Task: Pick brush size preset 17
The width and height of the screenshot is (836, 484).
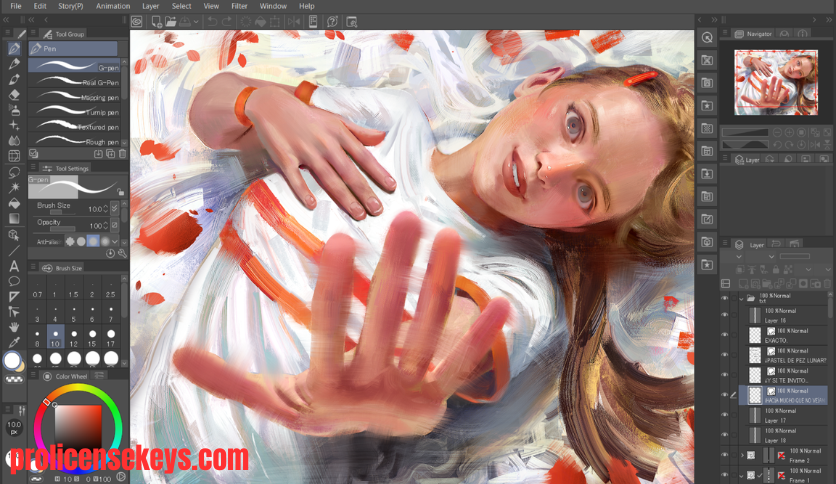Action: (x=111, y=338)
